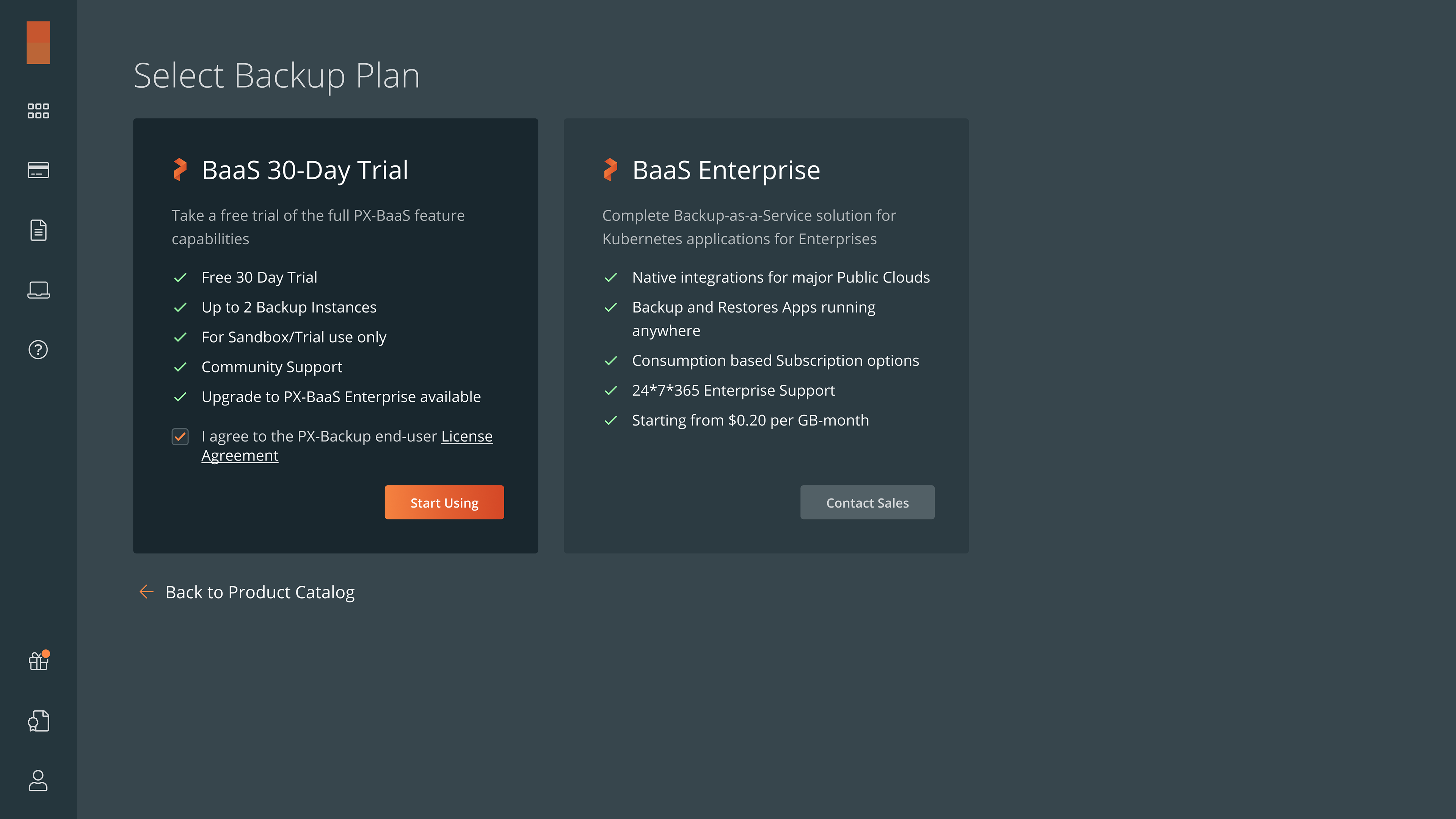
Task: Click 'Consumption based Subscription options' text
Action: [775, 360]
